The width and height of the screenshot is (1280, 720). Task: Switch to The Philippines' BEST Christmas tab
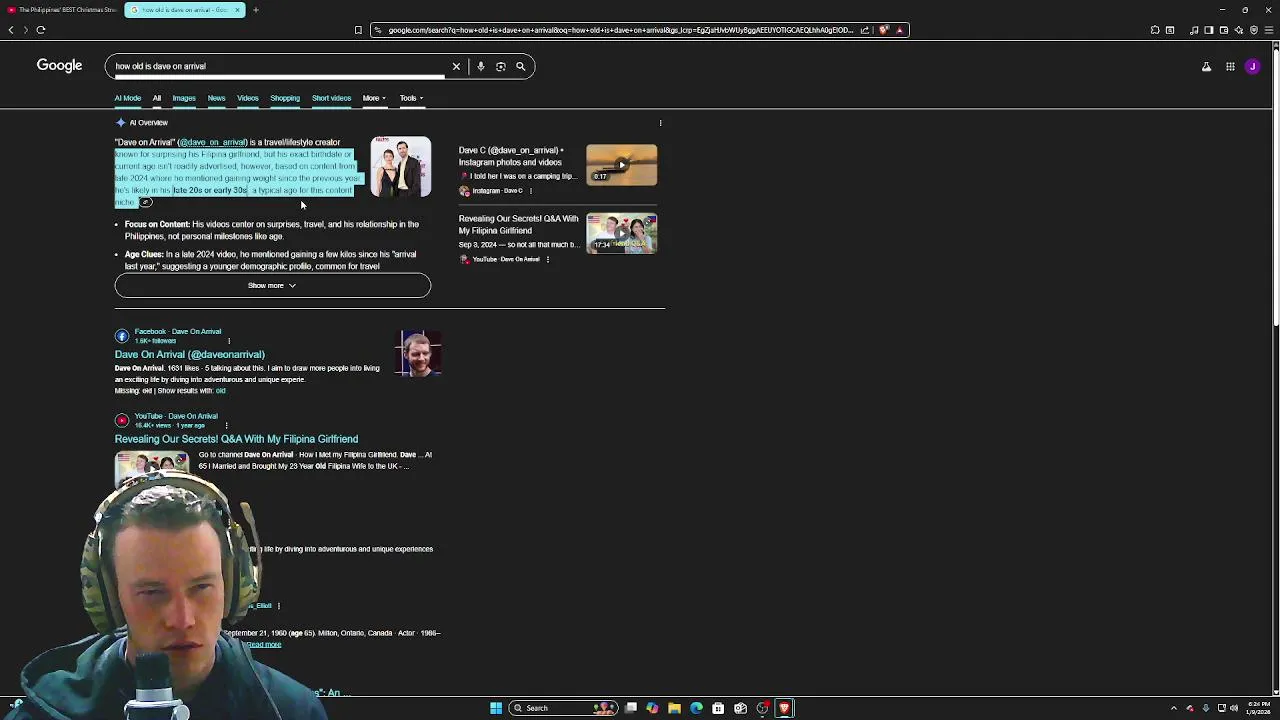pyautogui.click(x=61, y=10)
